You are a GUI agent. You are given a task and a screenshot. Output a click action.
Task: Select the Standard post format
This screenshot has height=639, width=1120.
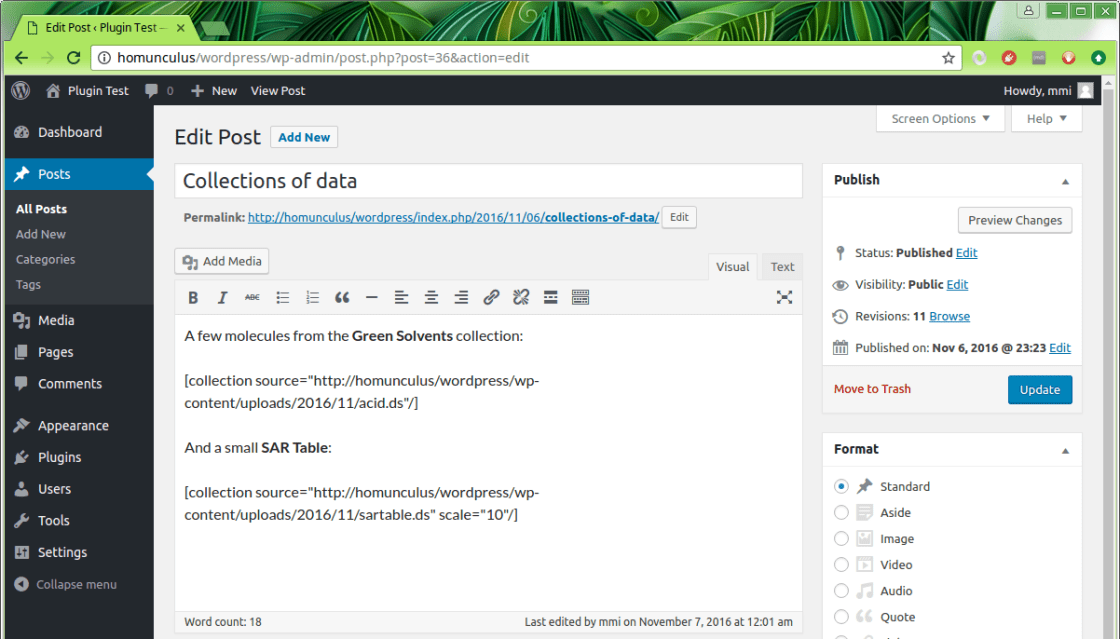(841, 486)
